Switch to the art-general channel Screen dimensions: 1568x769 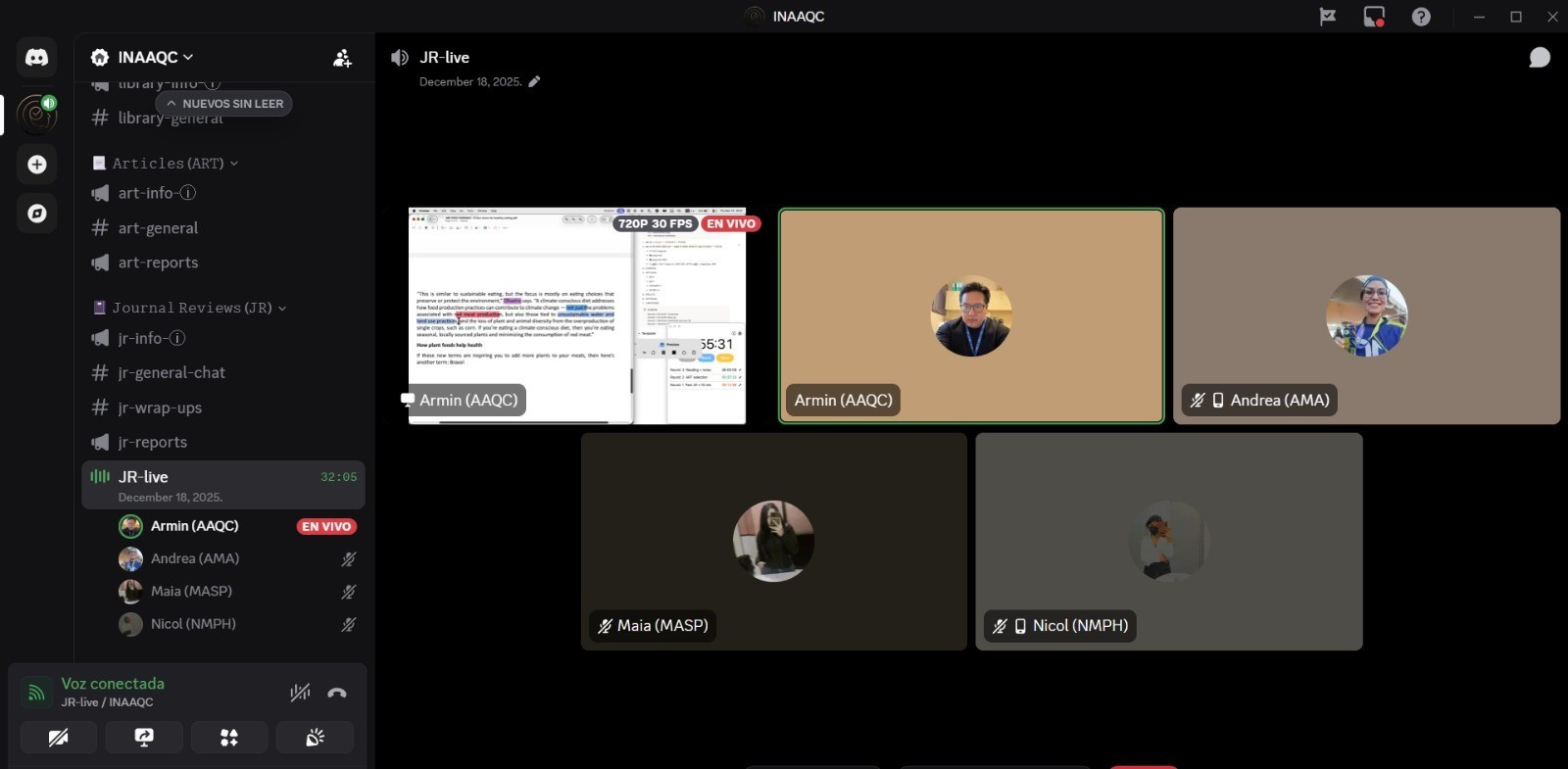(x=158, y=228)
